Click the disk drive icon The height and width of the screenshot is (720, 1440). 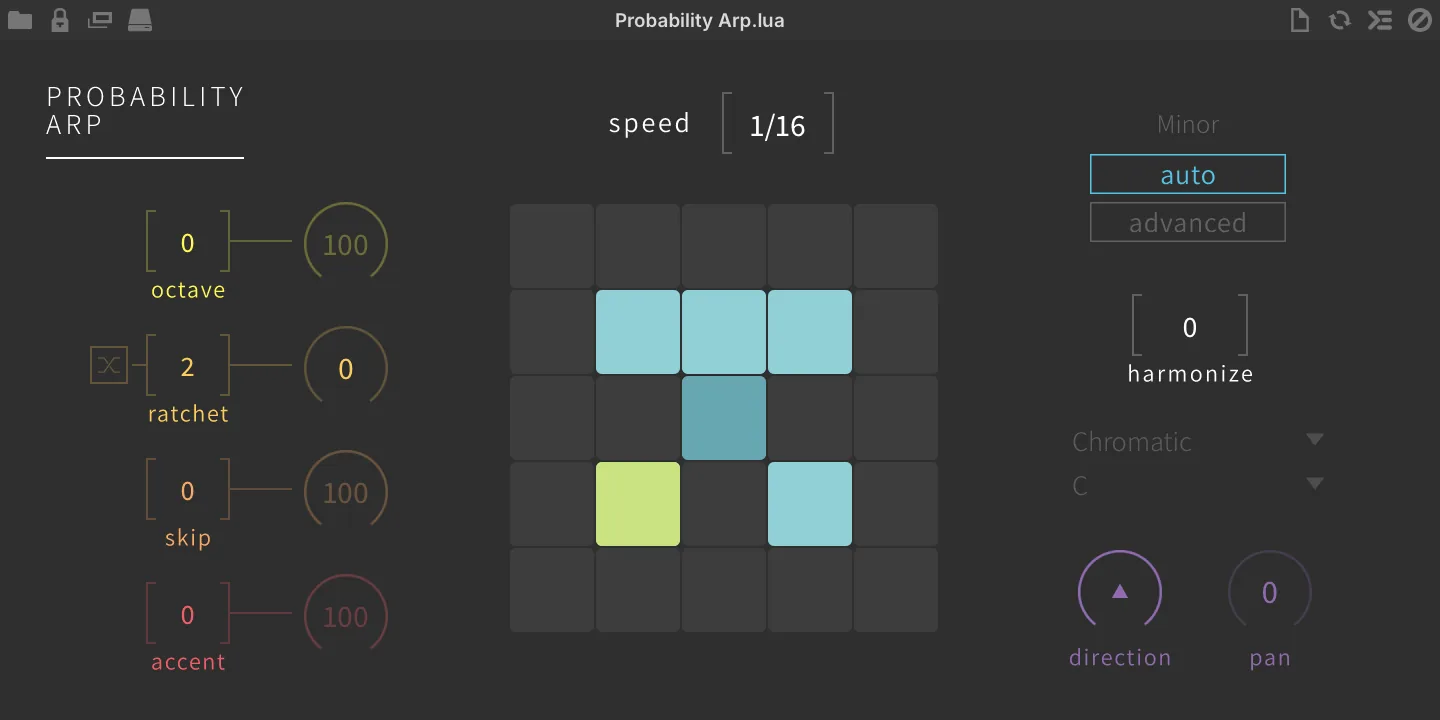[x=140, y=20]
